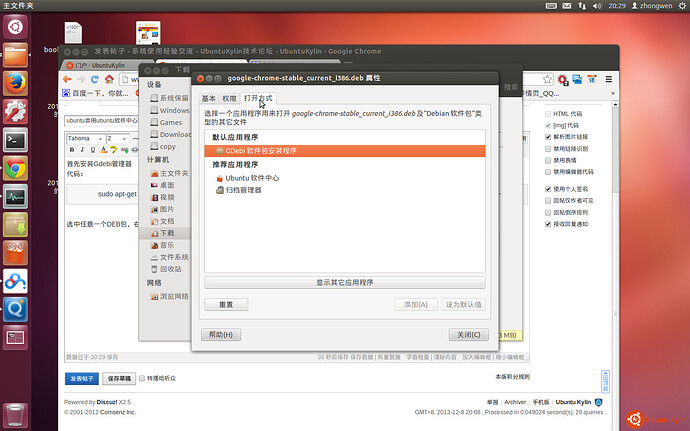The height and width of the screenshot is (431, 690).
Task: Click Chrome forward arrow button
Action: tap(81, 79)
